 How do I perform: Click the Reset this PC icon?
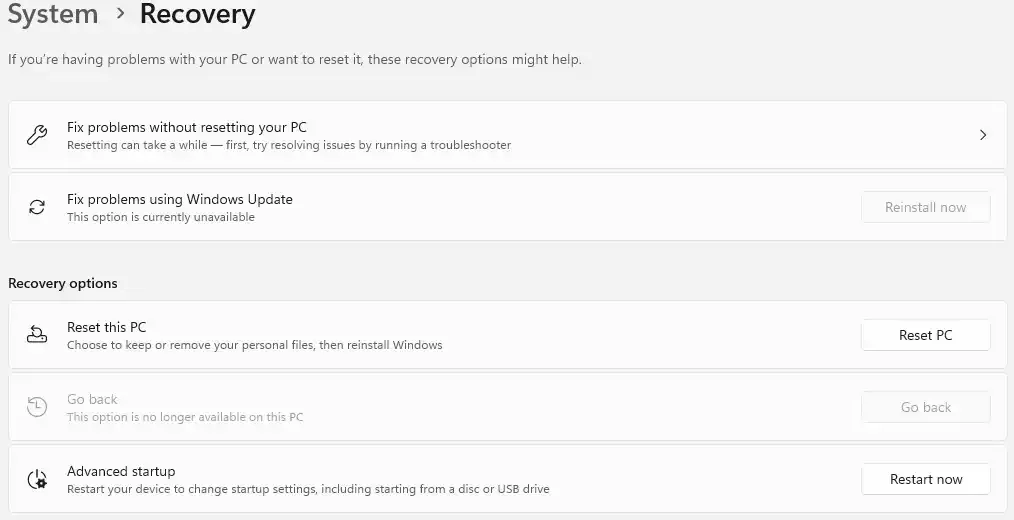37,335
